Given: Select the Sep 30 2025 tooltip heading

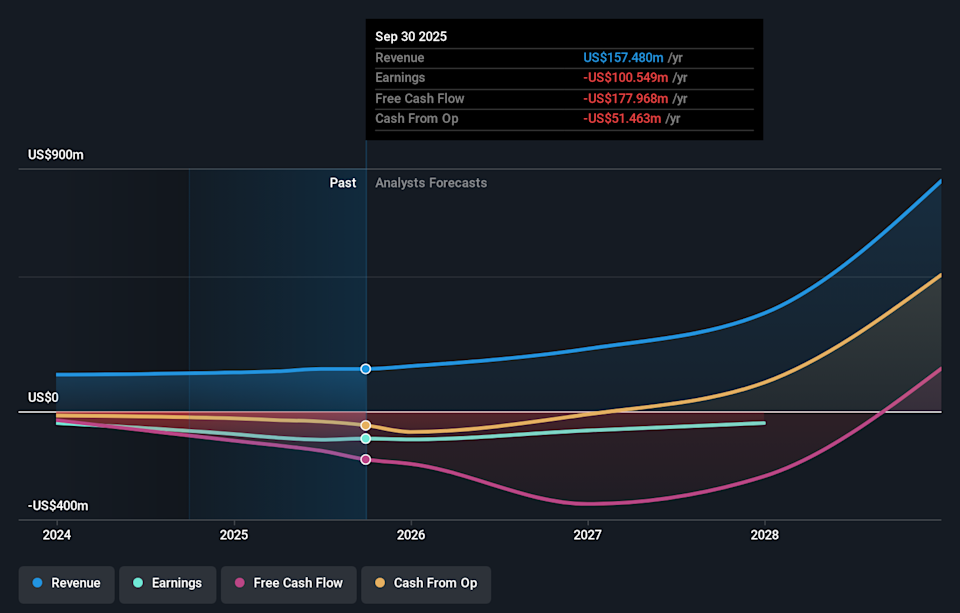Looking at the screenshot, I should (411, 36).
